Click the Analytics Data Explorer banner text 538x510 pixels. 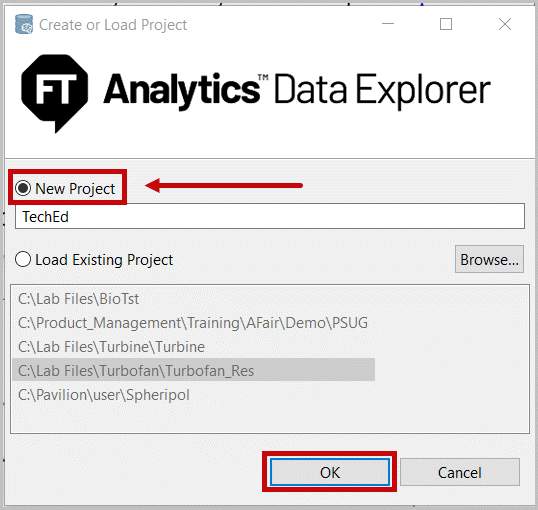[x=297, y=90]
